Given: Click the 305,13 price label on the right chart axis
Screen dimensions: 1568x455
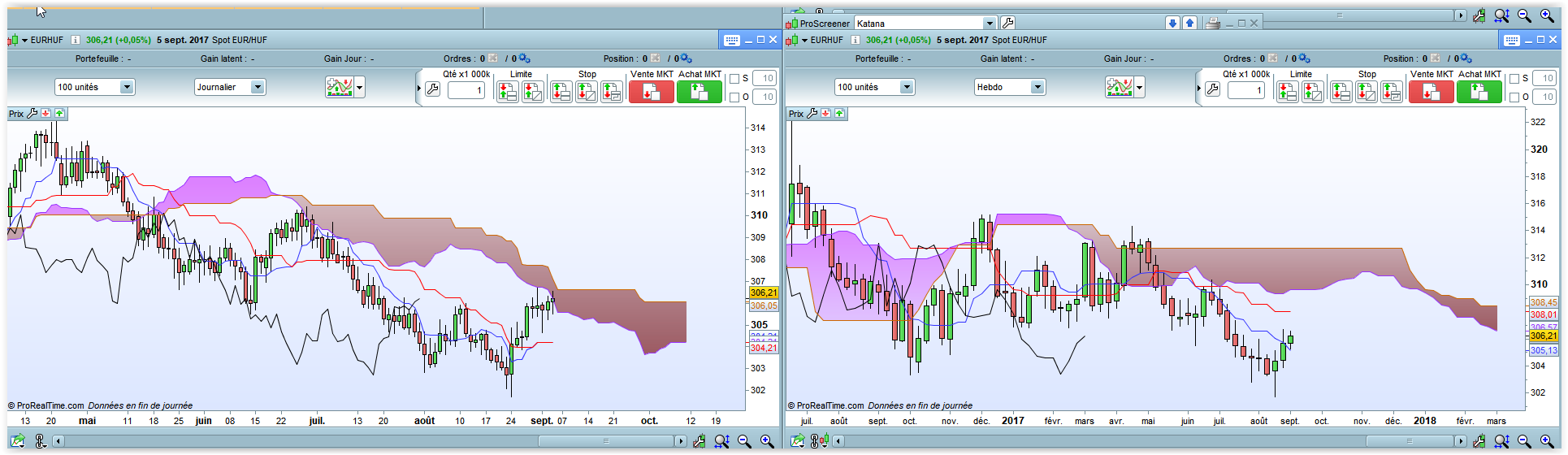Looking at the screenshot, I should click(1544, 351).
